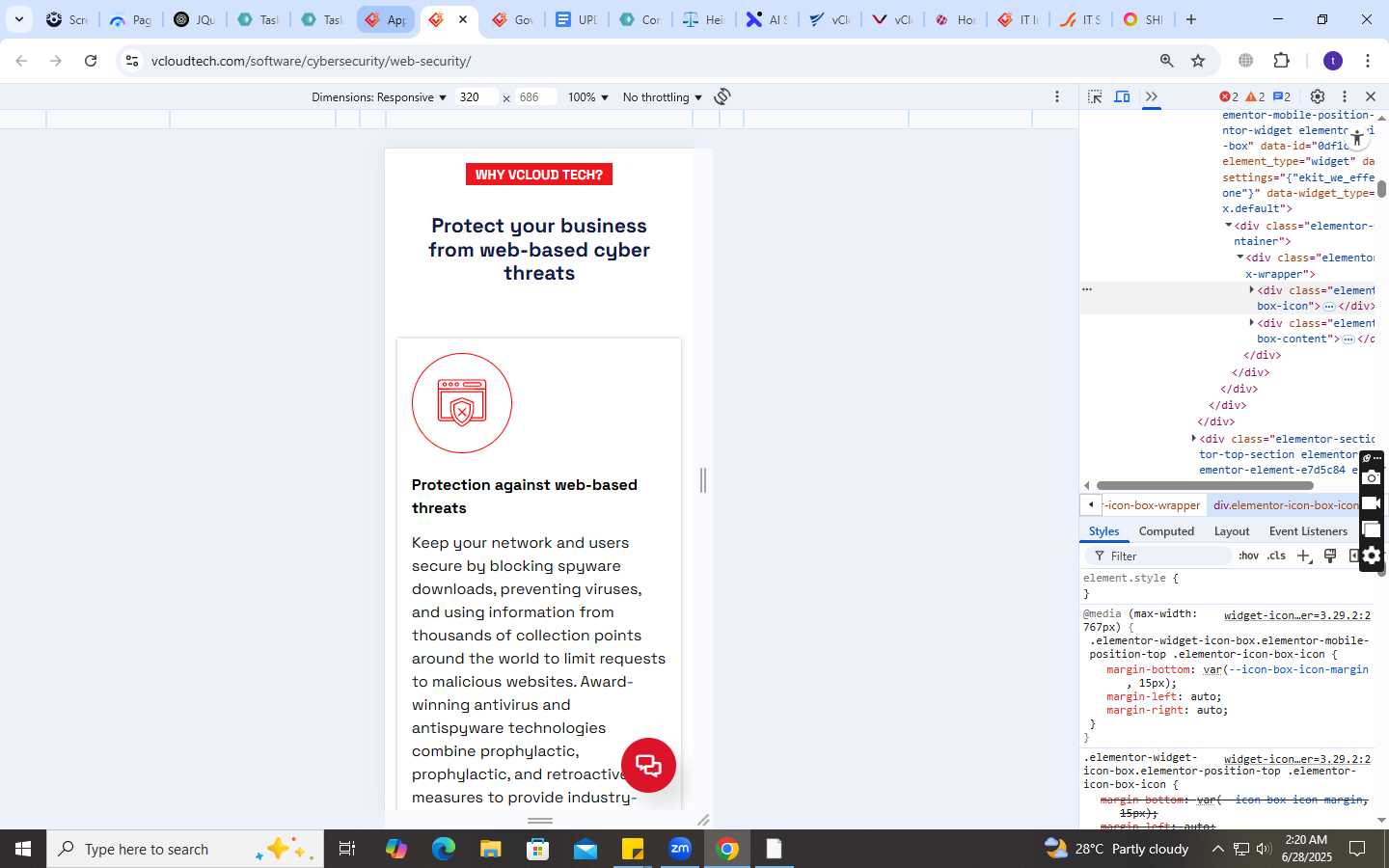Click the Protection against web-based threats heading

525,497
